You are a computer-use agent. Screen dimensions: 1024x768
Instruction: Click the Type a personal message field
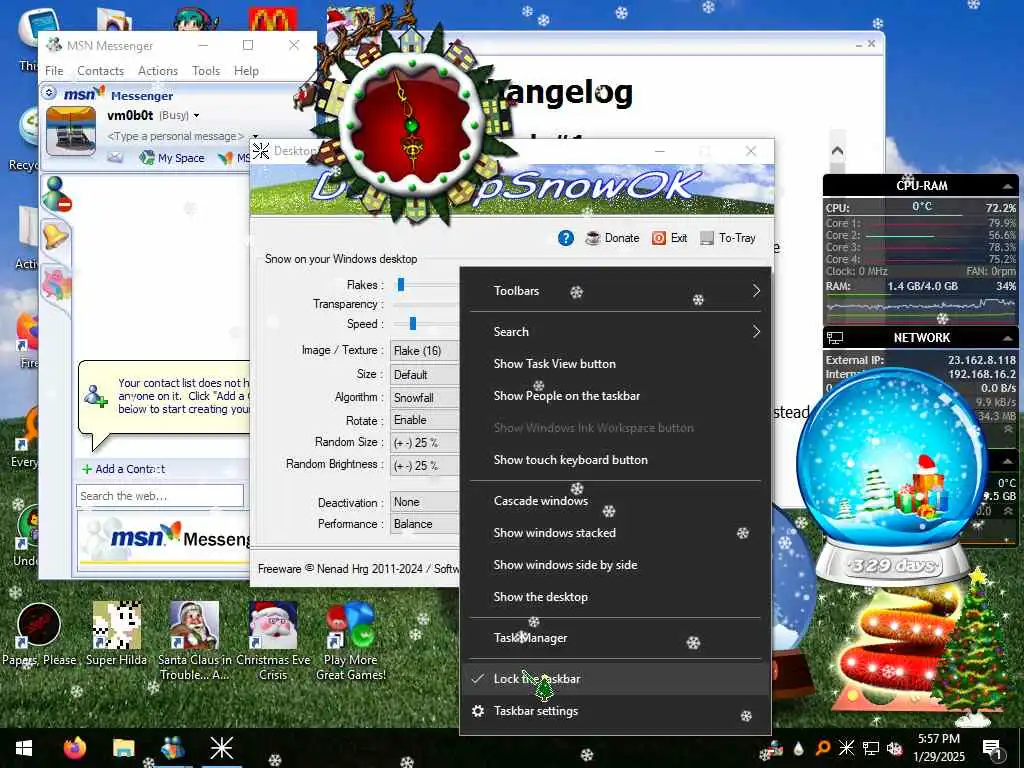pyautogui.click(x=175, y=136)
